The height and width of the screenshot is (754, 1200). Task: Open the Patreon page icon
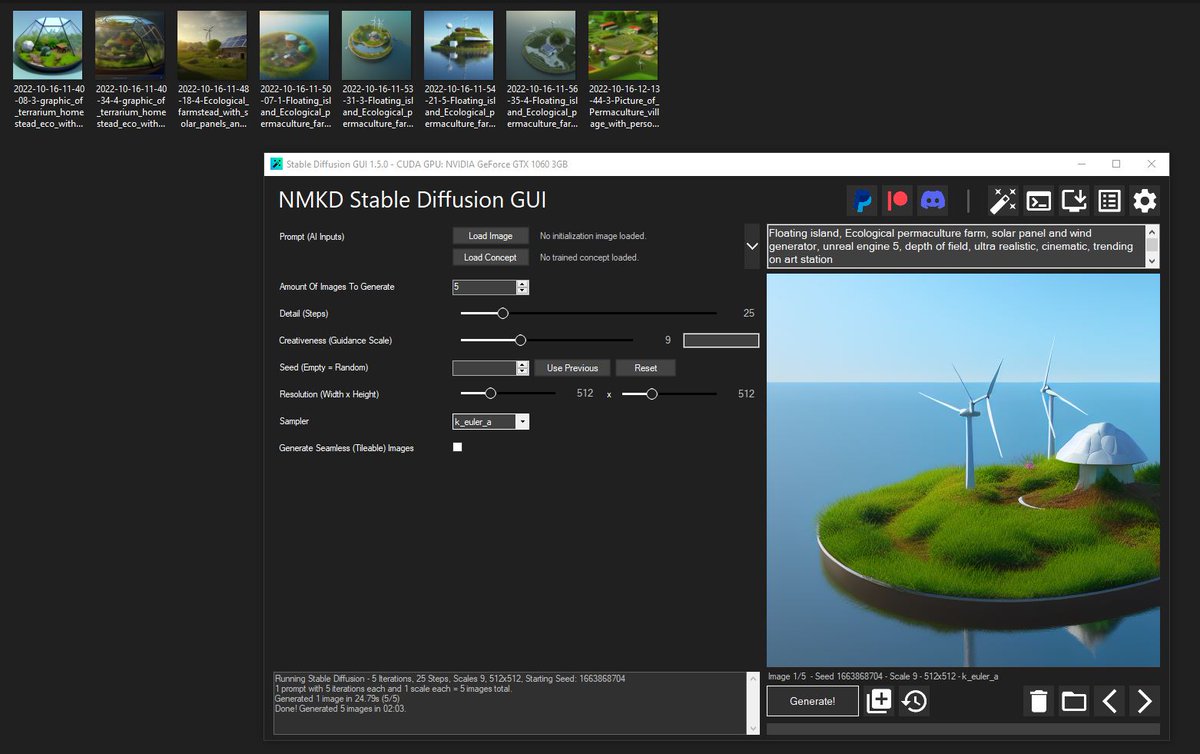898,201
